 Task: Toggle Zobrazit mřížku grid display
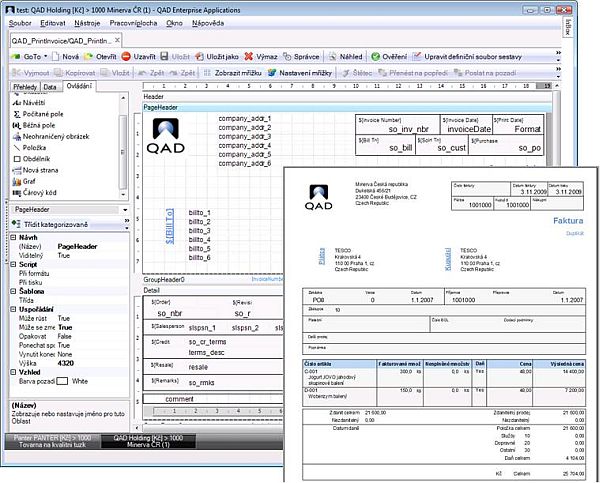point(233,73)
